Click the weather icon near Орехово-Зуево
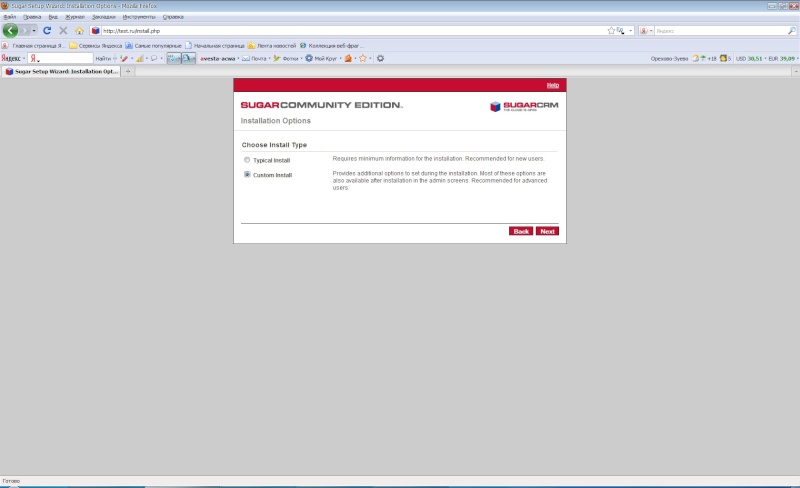The height and width of the screenshot is (488, 800). [x=696, y=58]
